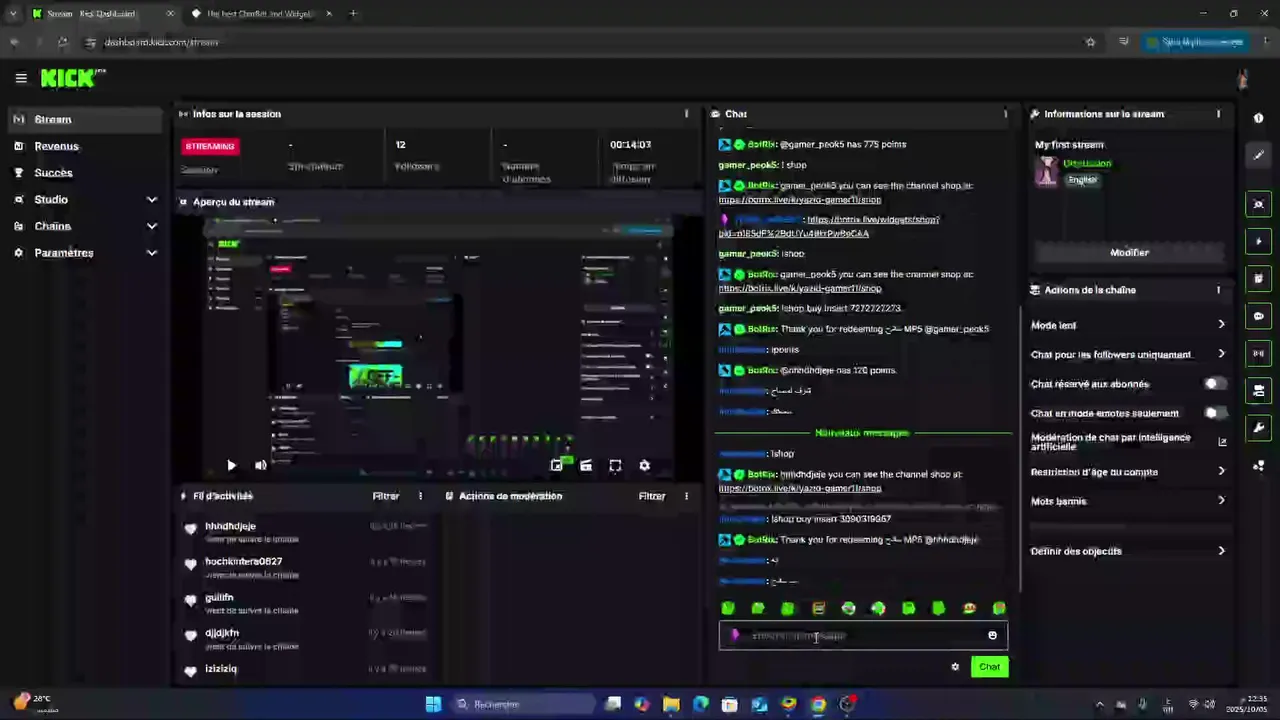Click the lightning bolt icon in right sidebar

coord(1258,241)
